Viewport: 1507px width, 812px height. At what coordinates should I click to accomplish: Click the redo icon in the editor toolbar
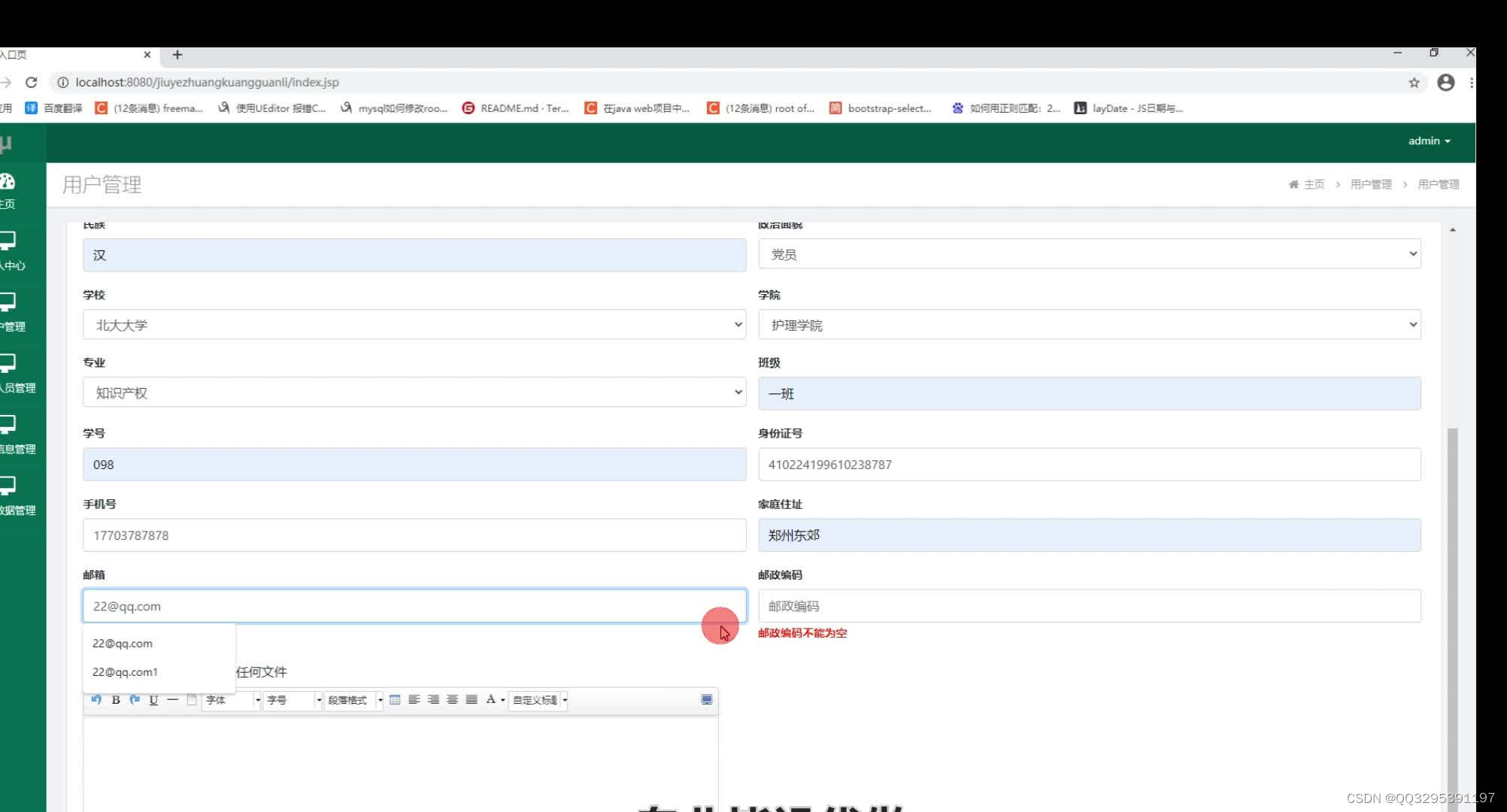pos(135,699)
